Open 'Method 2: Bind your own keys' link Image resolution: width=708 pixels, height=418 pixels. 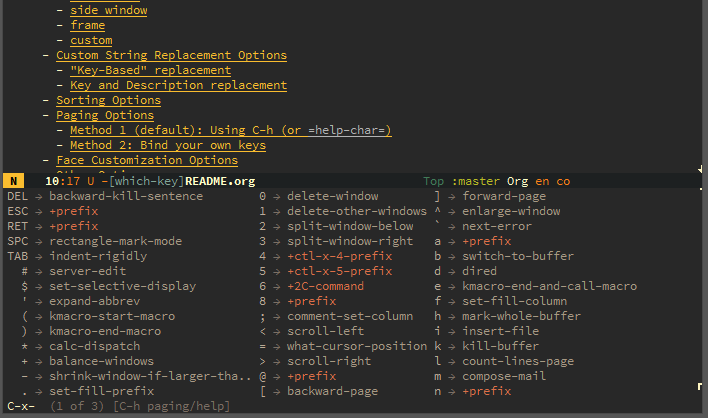coord(168,145)
